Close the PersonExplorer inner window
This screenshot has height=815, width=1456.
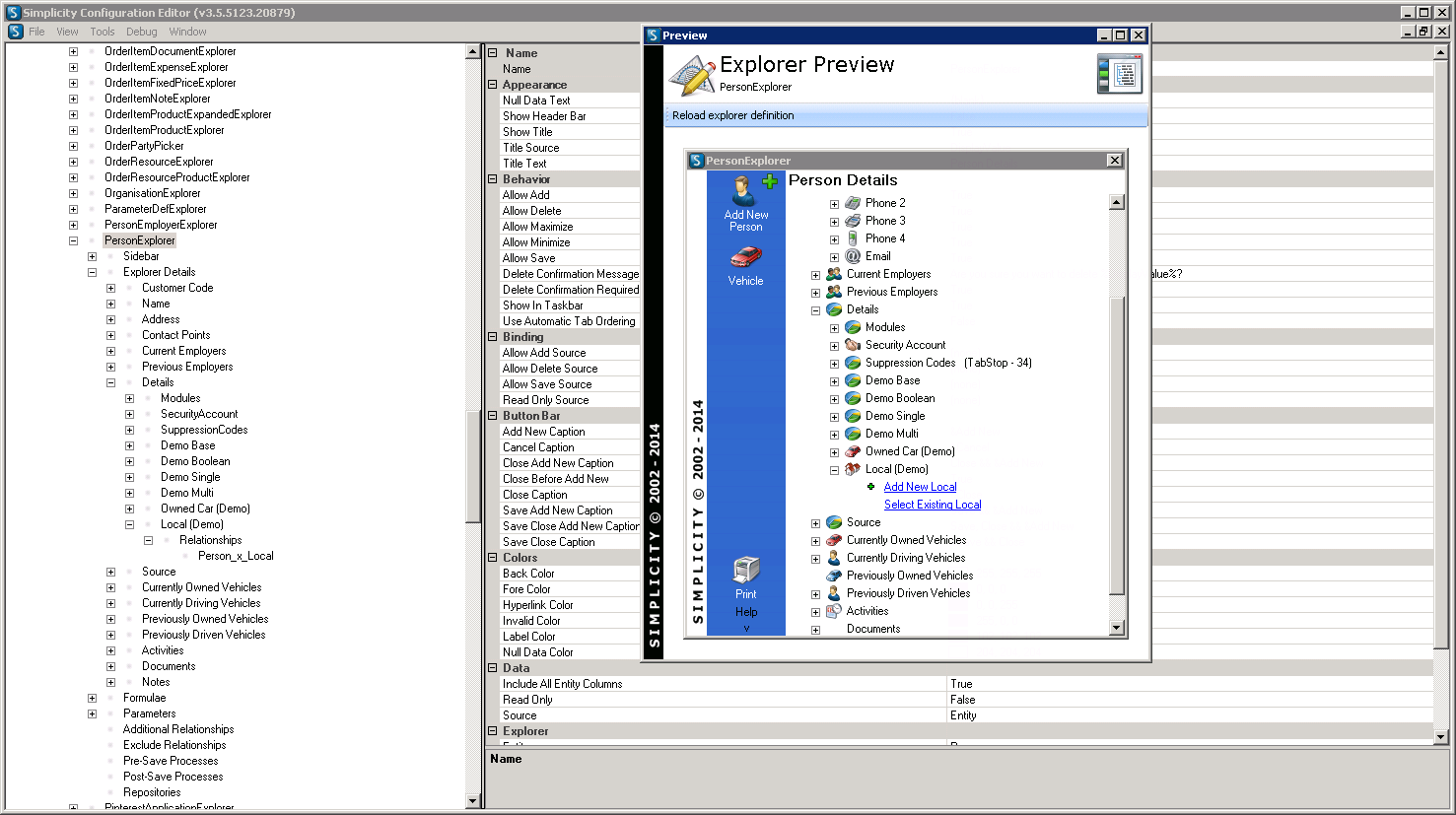1115,161
